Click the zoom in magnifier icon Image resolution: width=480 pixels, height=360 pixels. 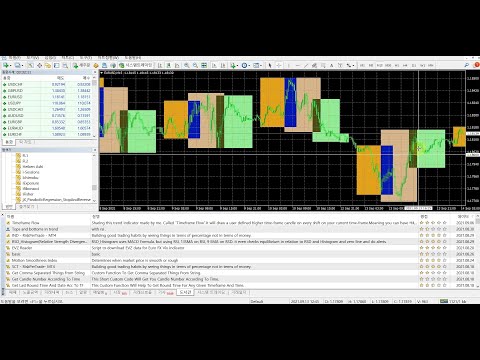[x=187, y=66]
